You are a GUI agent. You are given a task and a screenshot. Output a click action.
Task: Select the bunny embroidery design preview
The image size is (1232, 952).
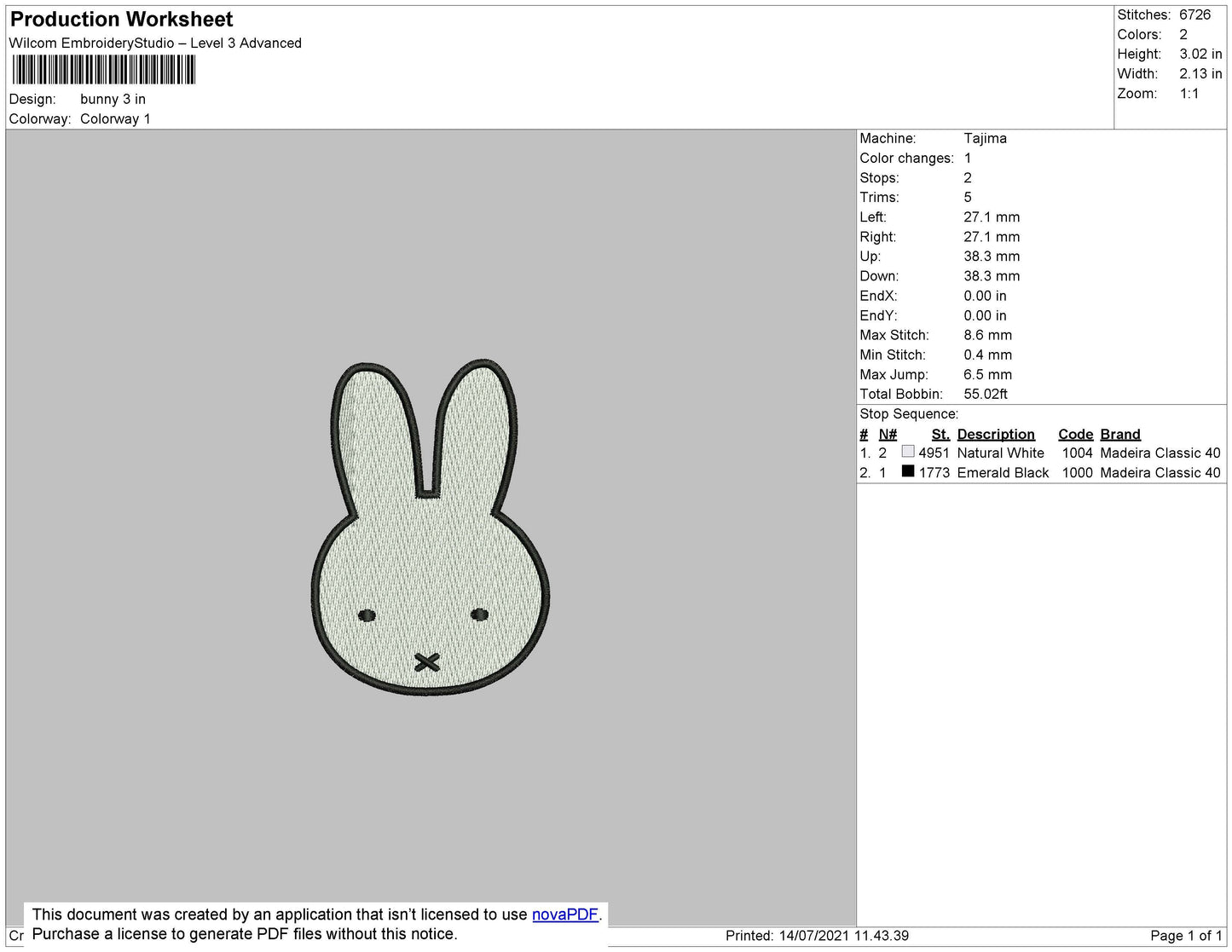click(x=430, y=528)
